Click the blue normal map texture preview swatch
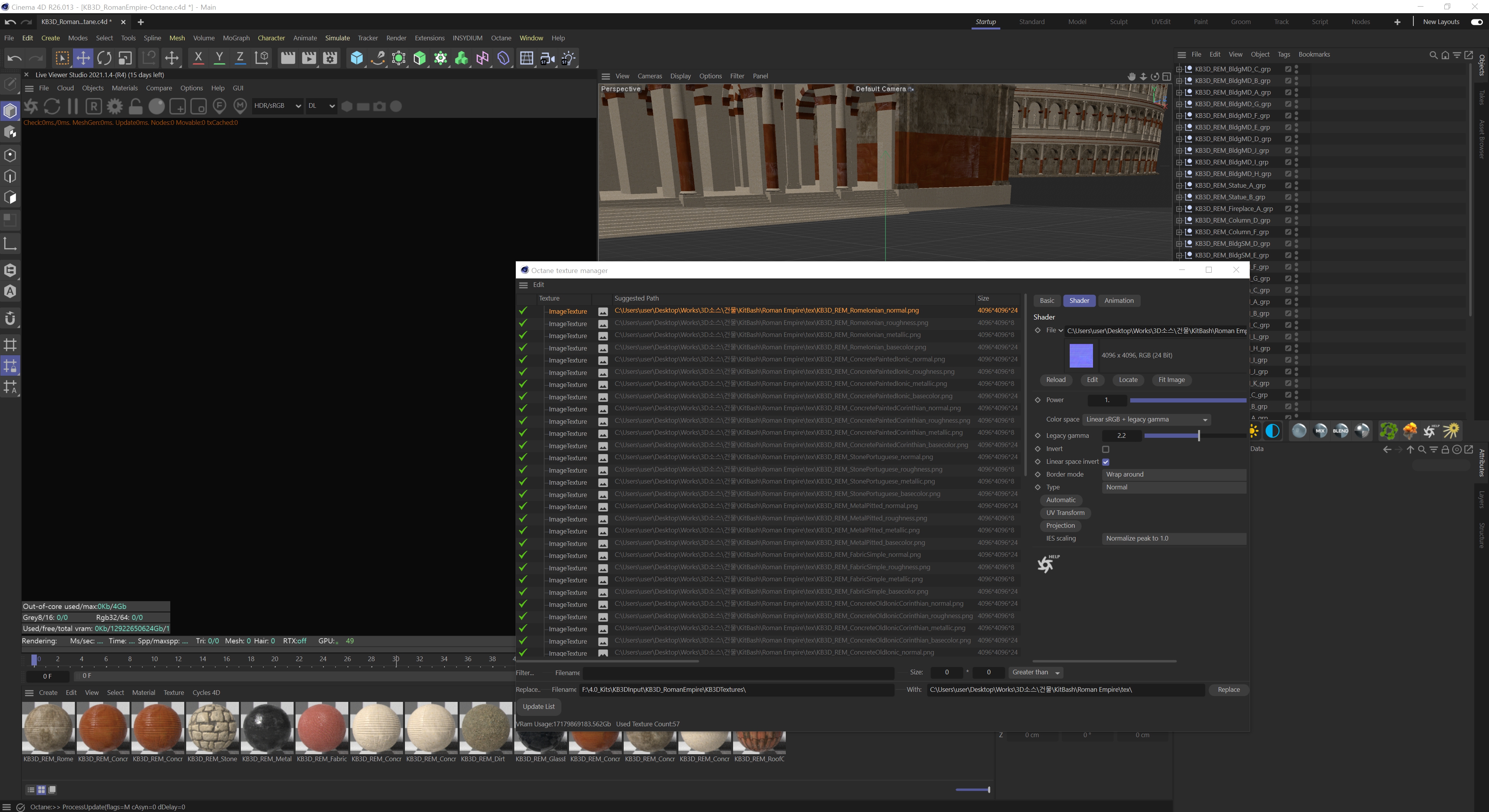 [x=1081, y=356]
